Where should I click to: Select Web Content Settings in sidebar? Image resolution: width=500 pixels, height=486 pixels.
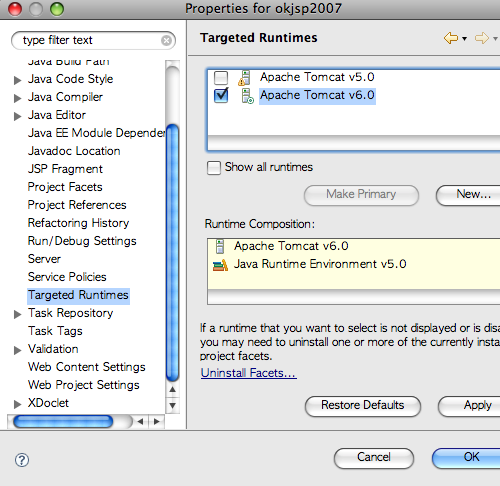pos(87,367)
